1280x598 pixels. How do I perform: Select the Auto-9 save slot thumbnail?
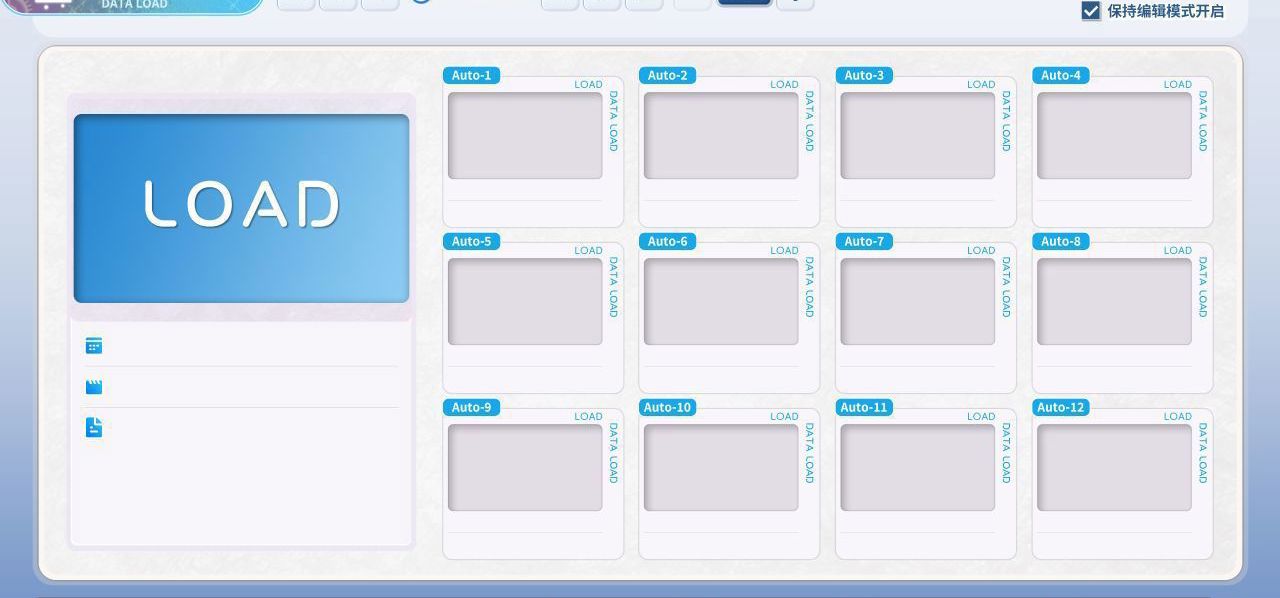tap(525, 468)
